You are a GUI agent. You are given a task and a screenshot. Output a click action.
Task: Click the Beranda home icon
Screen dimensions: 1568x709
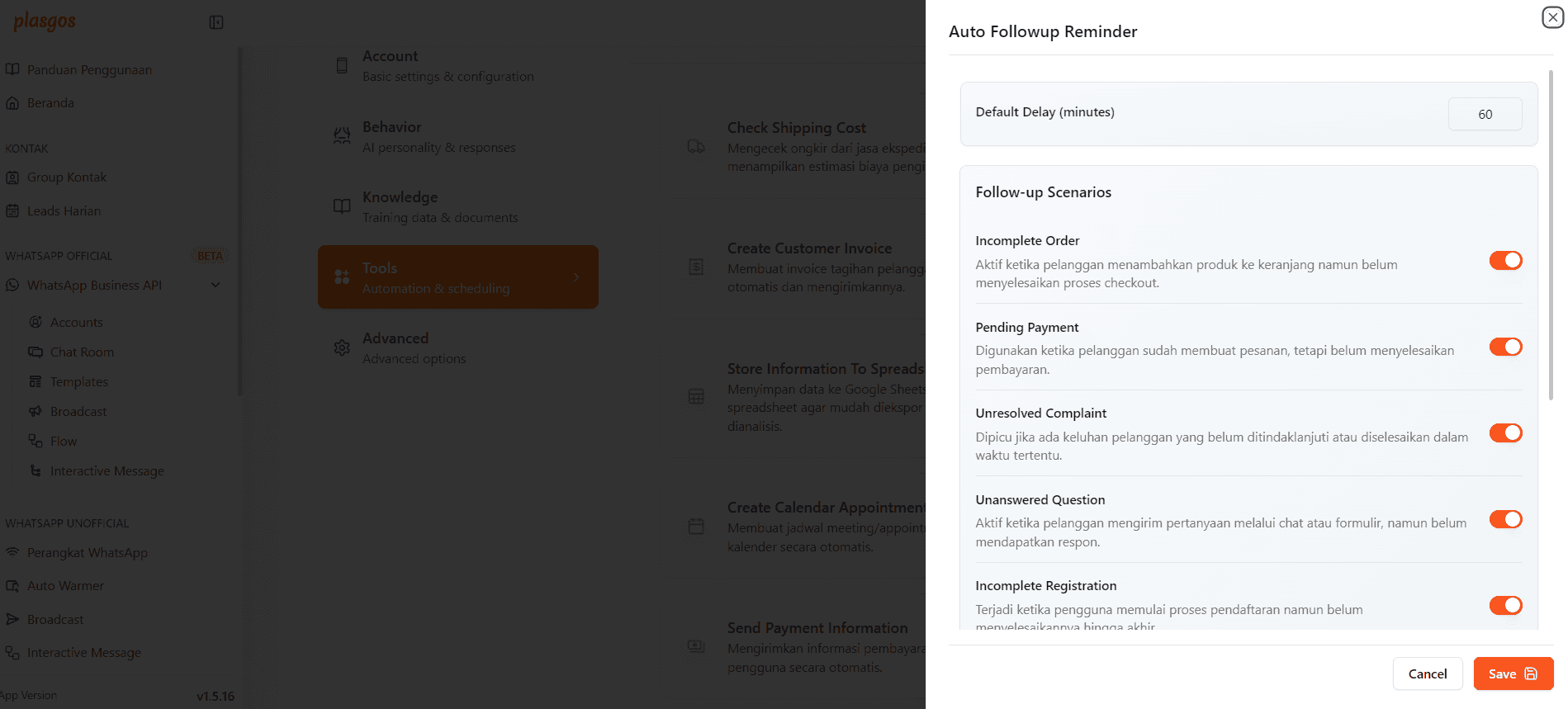[x=12, y=103]
